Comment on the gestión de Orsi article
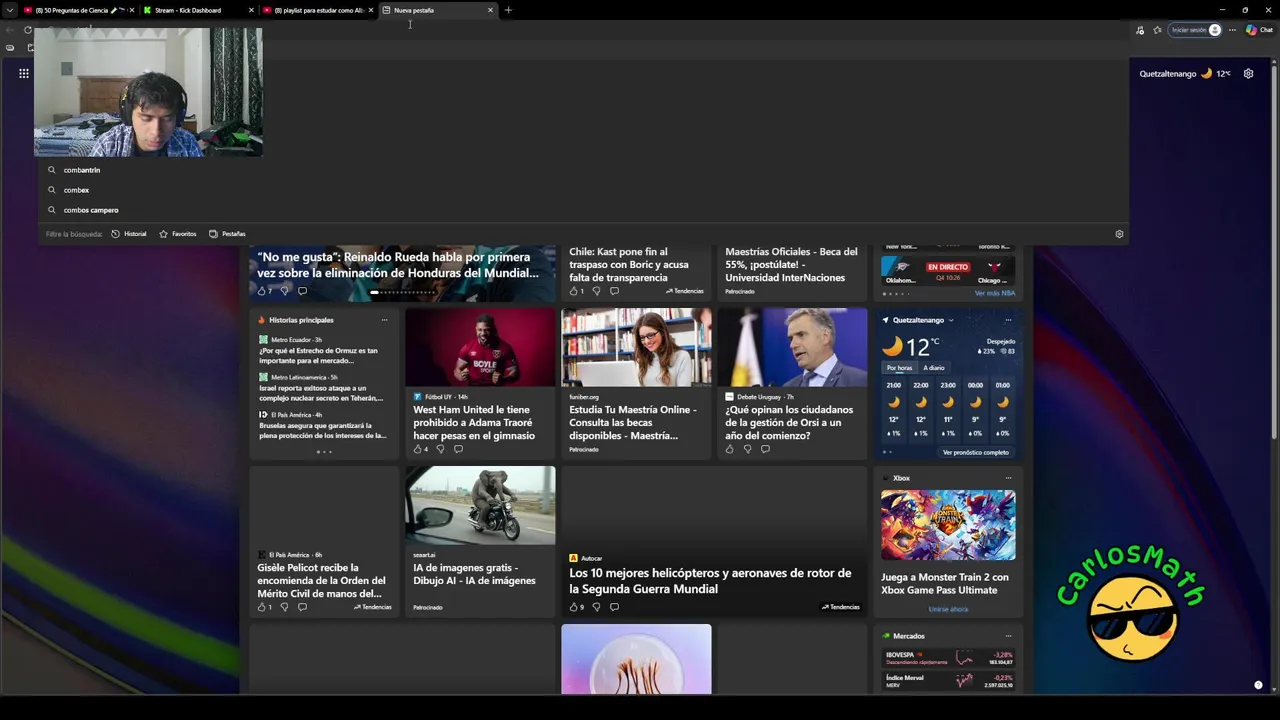Viewport: 1280px width, 720px height. [x=765, y=449]
